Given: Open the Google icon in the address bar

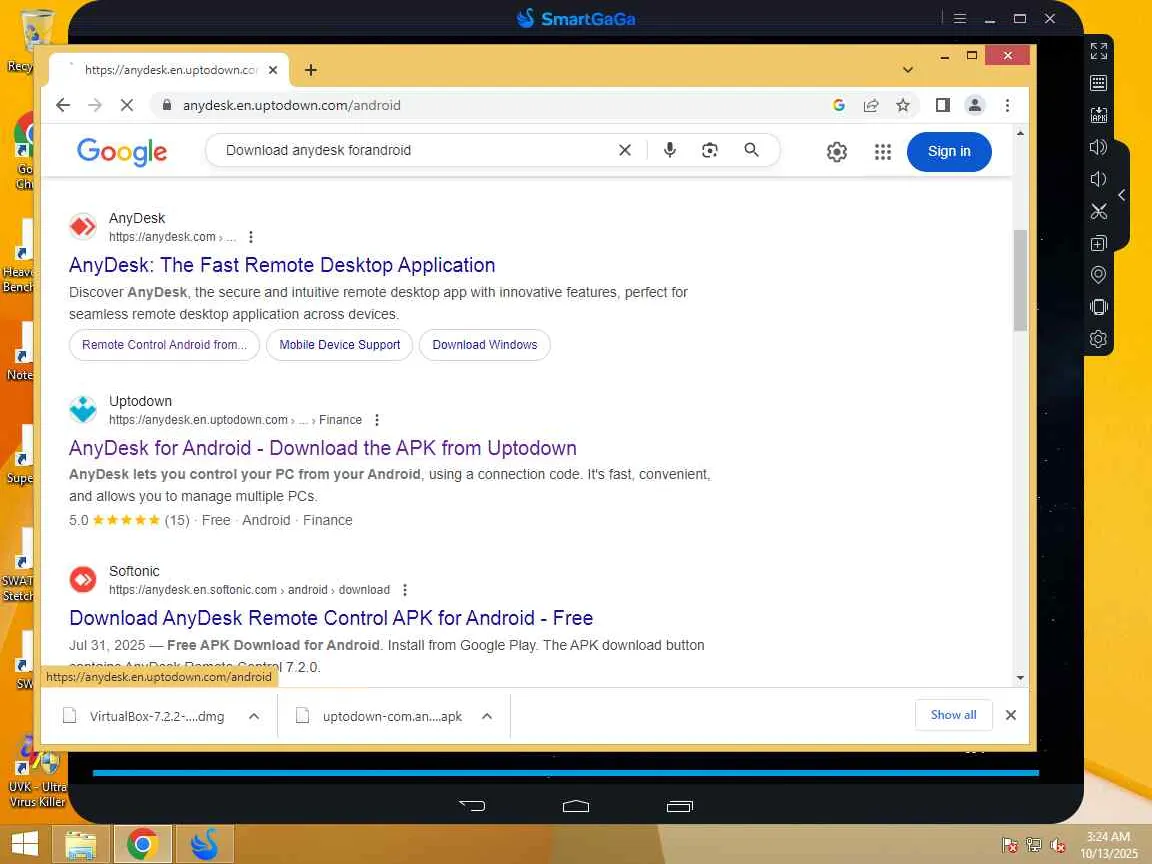Looking at the screenshot, I should click(x=838, y=105).
